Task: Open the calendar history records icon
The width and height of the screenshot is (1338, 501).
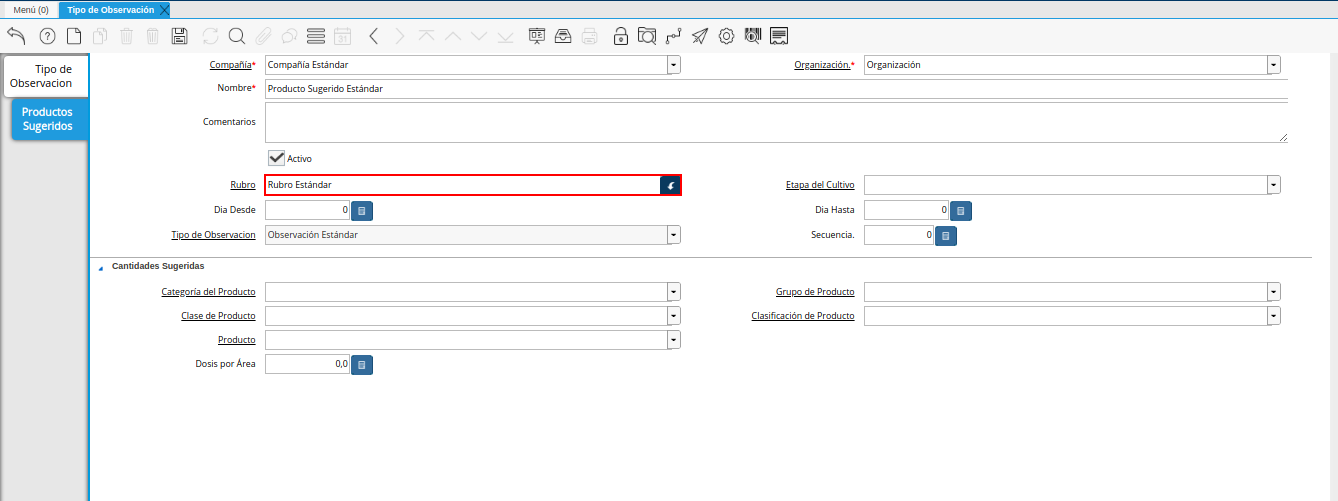Action: pyautogui.click(x=342, y=36)
